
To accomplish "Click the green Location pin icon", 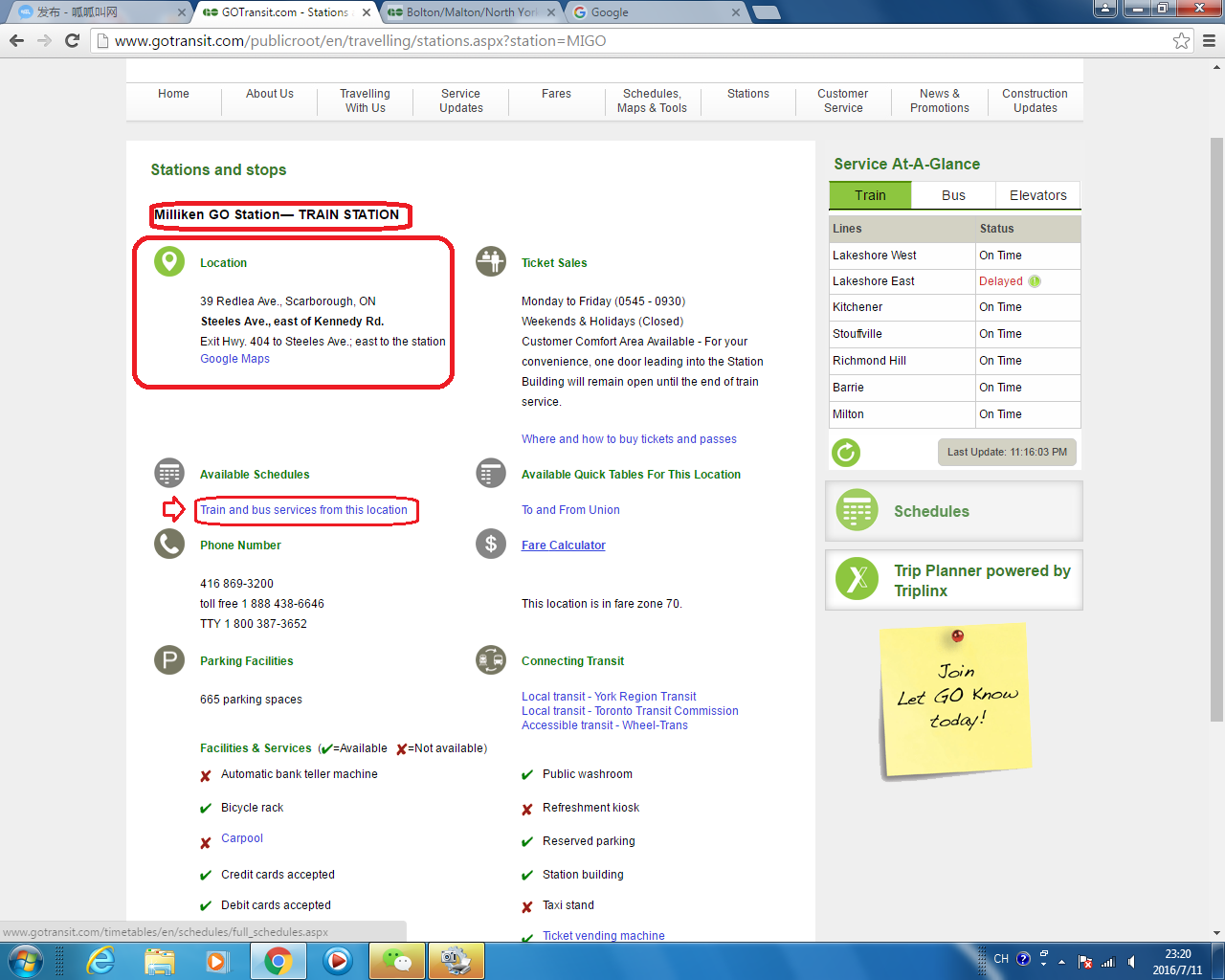I will coord(169,261).
